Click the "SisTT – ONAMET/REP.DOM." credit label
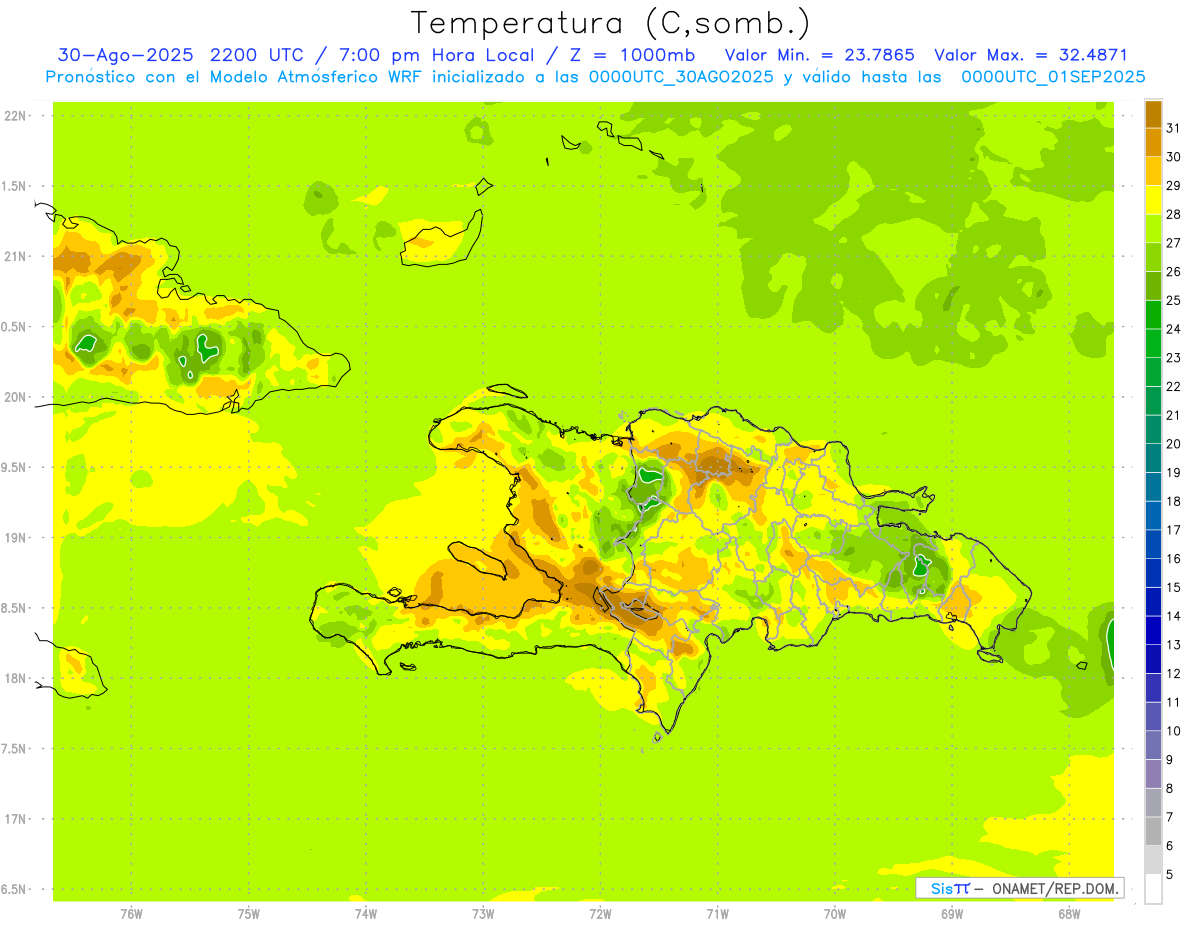 pyautogui.click(x=1020, y=888)
